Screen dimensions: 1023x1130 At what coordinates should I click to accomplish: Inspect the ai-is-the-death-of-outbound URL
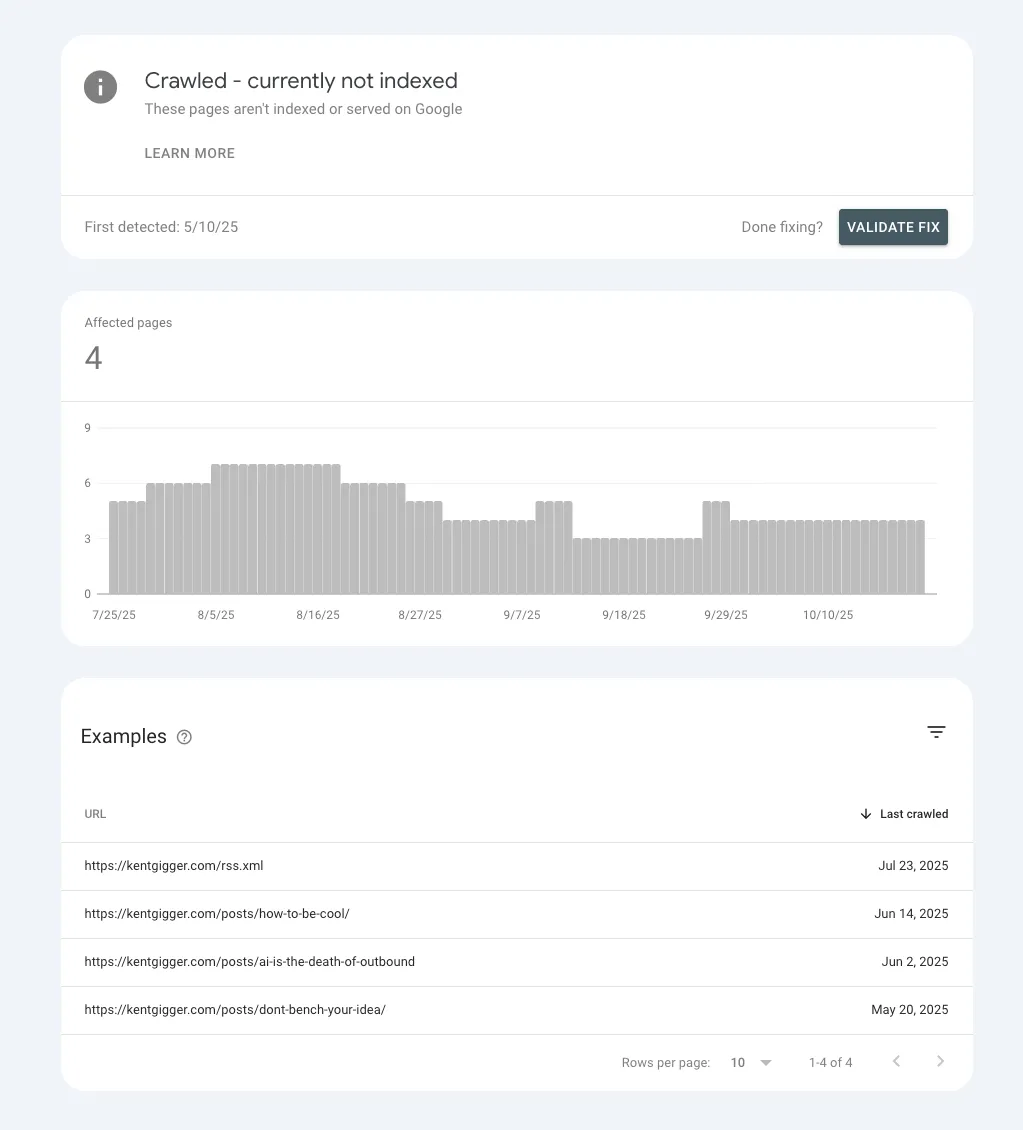[249, 962]
